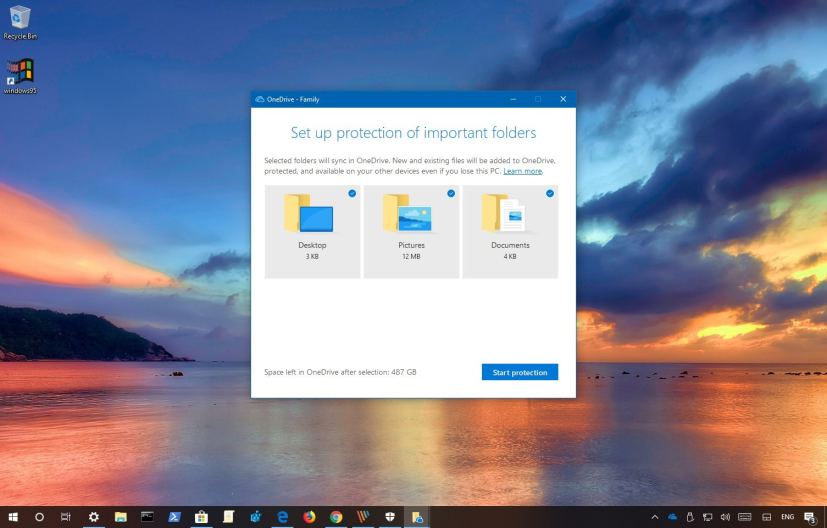Open the touchpad tray icon
The width and height of the screenshot is (827, 528).
coord(767,517)
